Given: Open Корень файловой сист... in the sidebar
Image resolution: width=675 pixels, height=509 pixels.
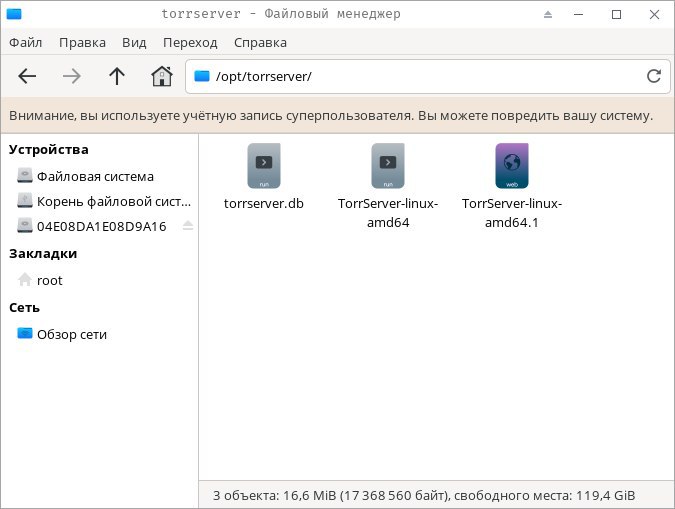Looking at the screenshot, I should click(114, 202).
